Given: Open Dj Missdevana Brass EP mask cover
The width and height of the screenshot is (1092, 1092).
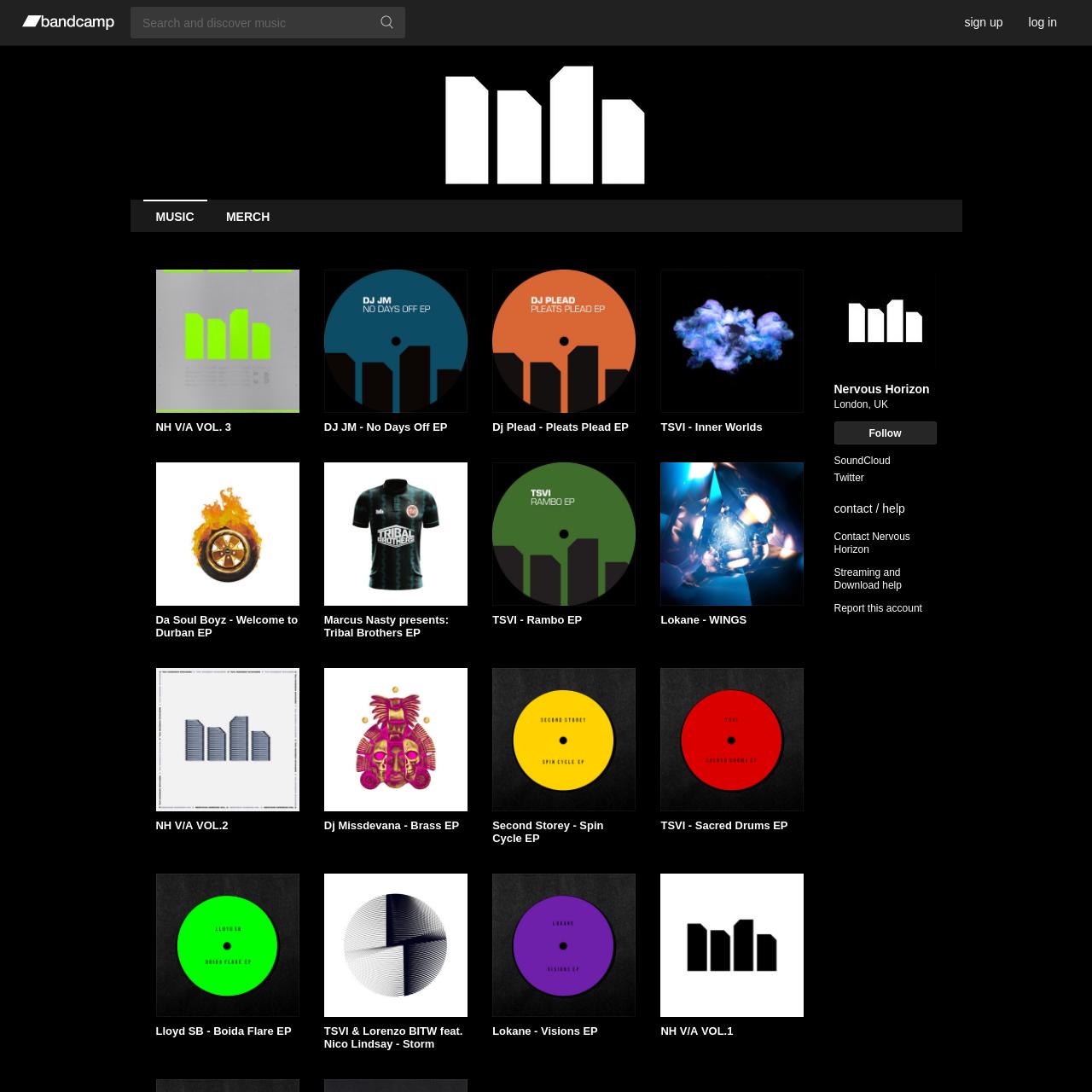Looking at the screenshot, I should [x=396, y=740].
